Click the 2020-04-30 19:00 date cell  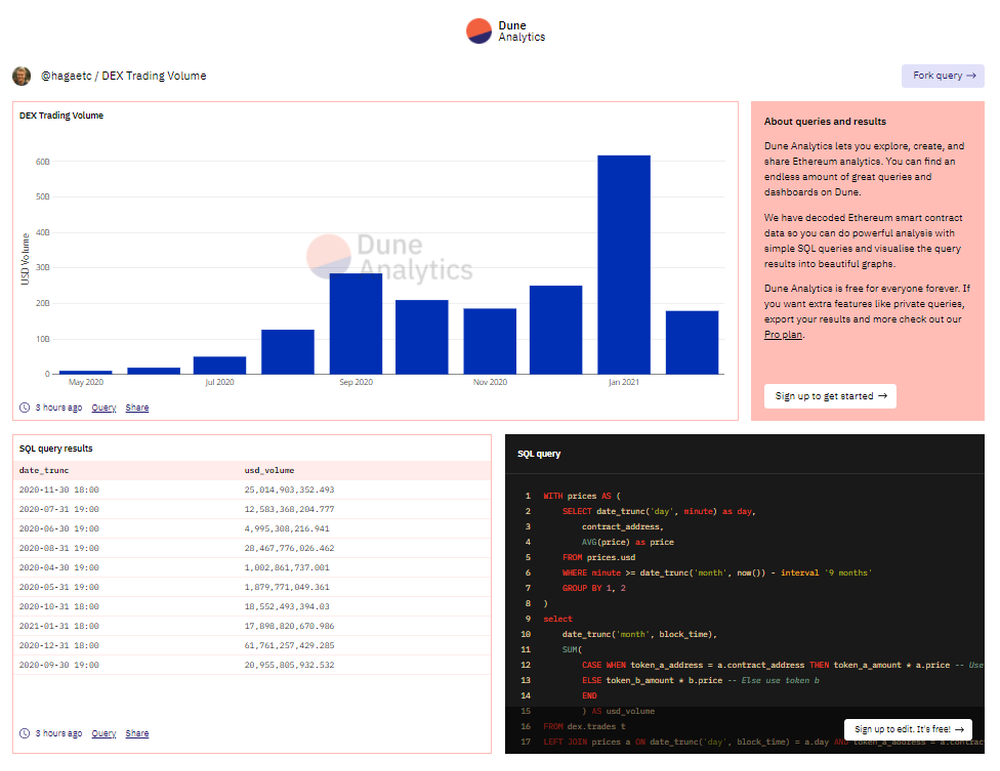(x=59, y=568)
